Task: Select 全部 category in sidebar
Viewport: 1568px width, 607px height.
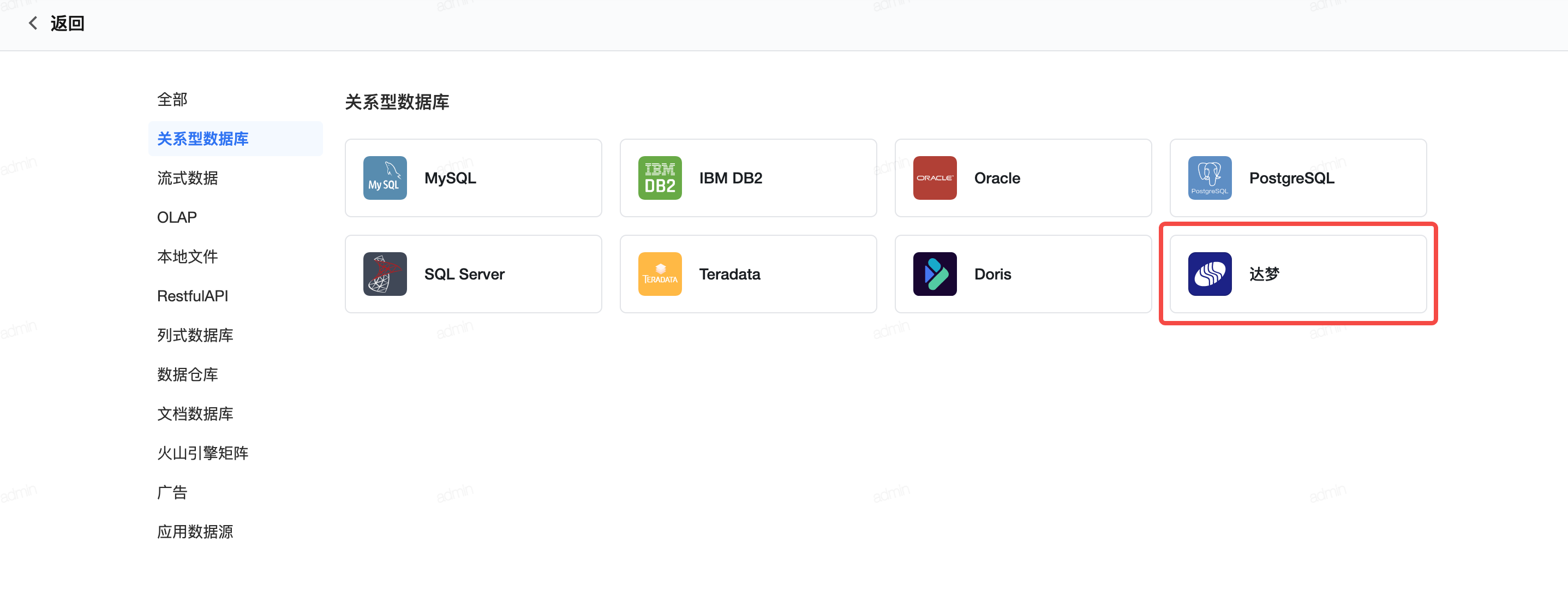Action: 172,99
